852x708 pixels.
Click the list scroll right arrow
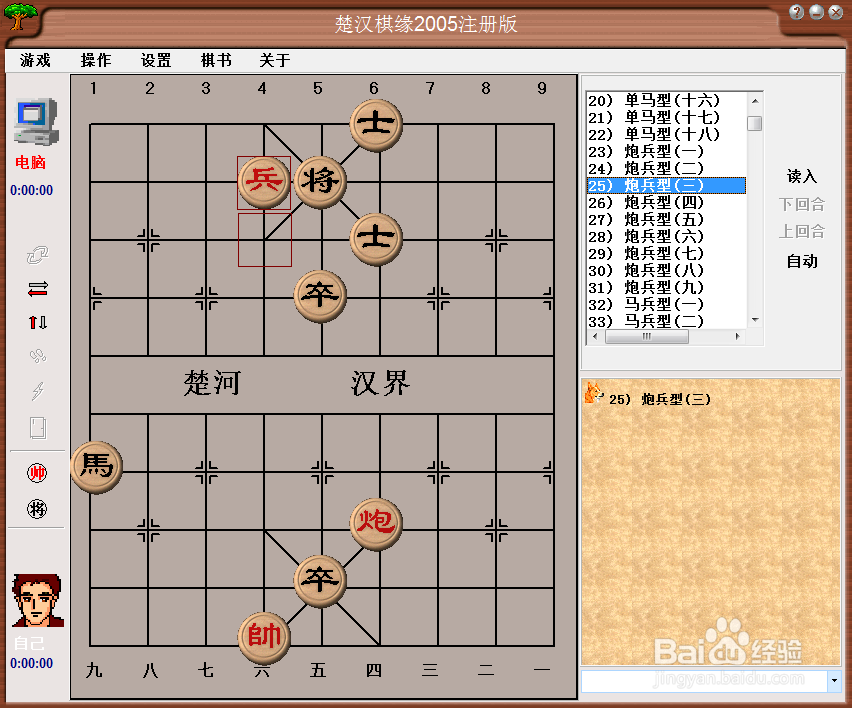(x=737, y=336)
